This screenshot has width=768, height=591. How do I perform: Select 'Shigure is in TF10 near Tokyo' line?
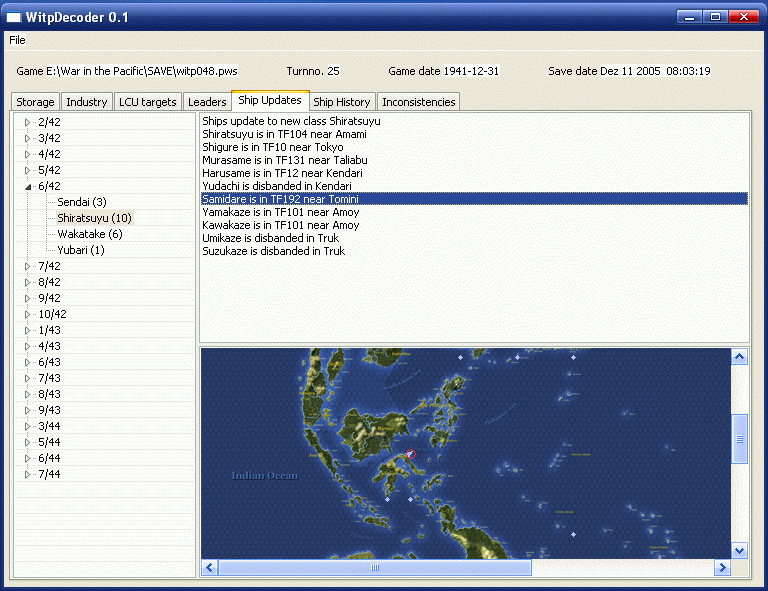[x=272, y=147]
